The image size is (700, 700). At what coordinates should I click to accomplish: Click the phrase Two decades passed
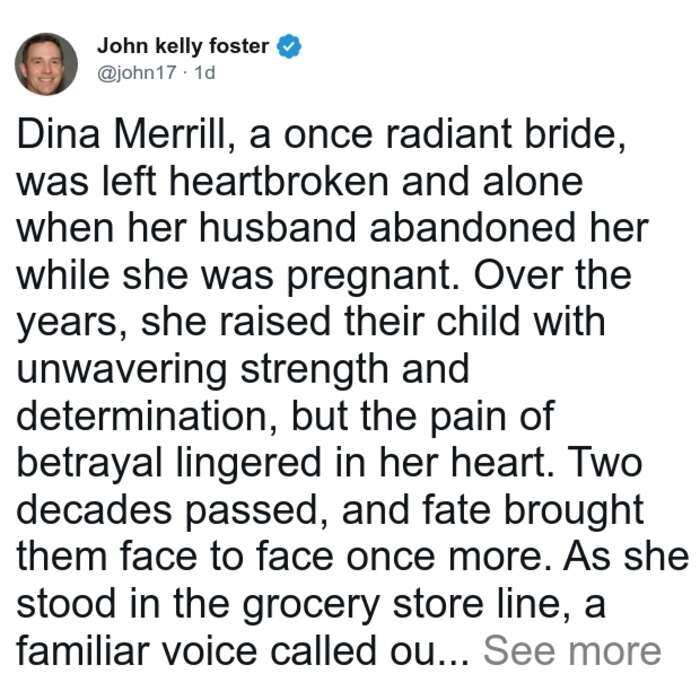point(329,487)
